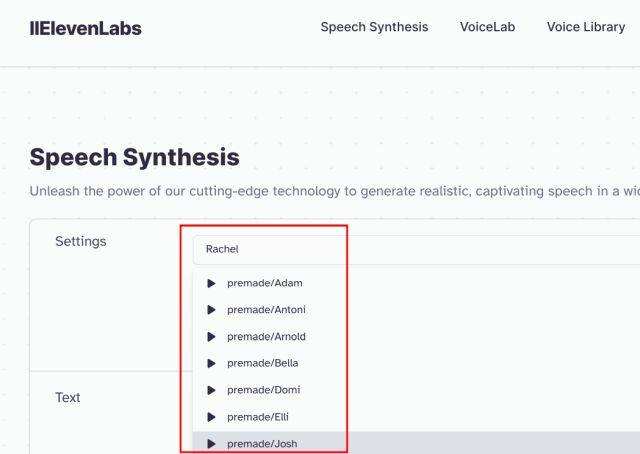The width and height of the screenshot is (640, 454).
Task: Play the Antoni voice sample
Action: tap(211, 310)
